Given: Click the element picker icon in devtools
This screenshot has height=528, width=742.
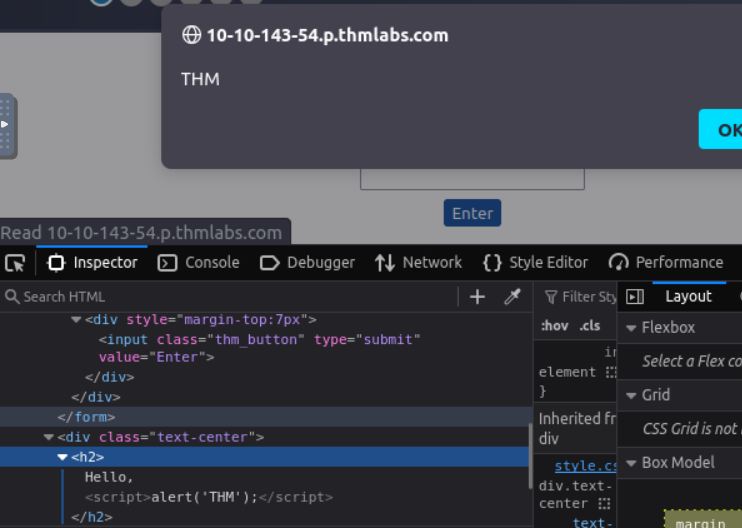Looking at the screenshot, I should pyautogui.click(x=15, y=263).
